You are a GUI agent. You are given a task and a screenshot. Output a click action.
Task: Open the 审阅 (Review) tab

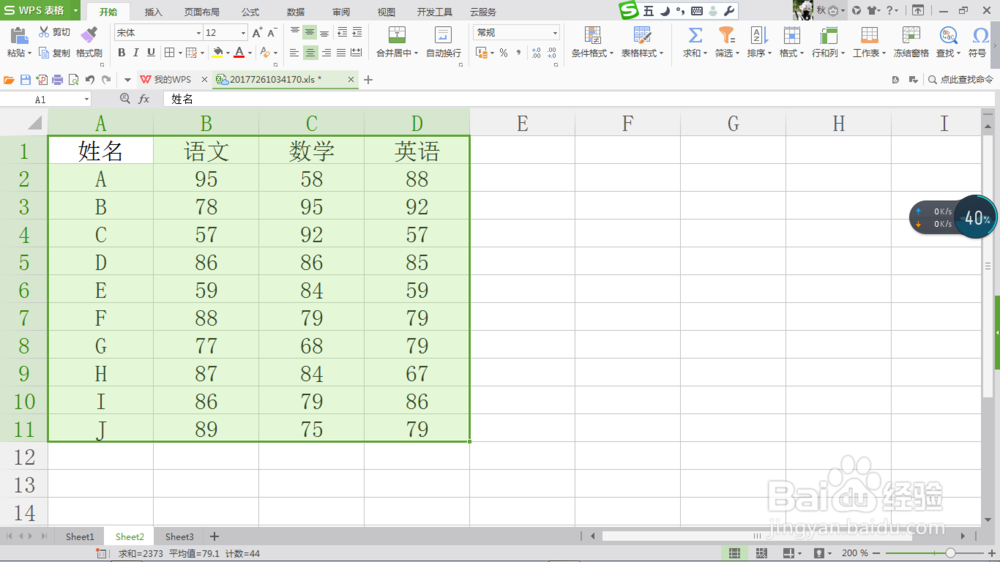pos(341,12)
